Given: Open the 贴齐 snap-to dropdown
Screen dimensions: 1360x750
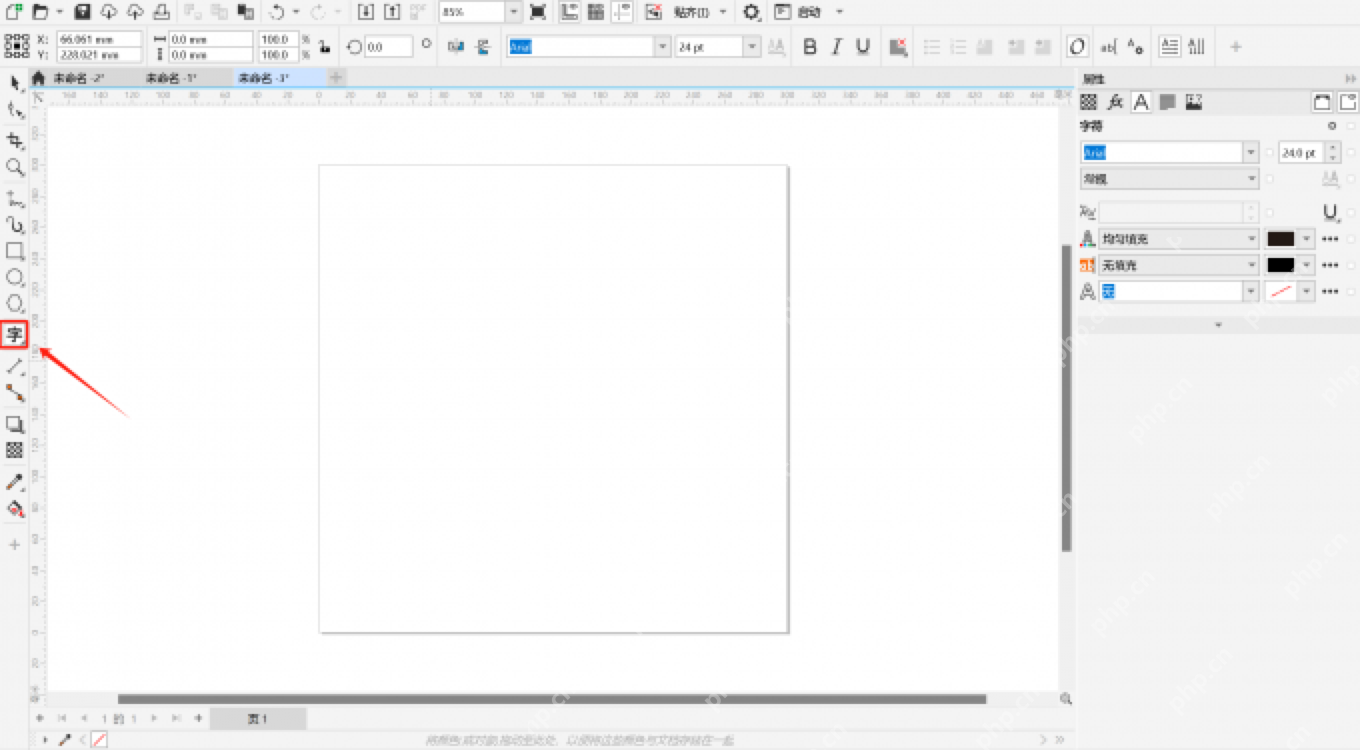Looking at the screenshot, I should (x=721, y=12).
